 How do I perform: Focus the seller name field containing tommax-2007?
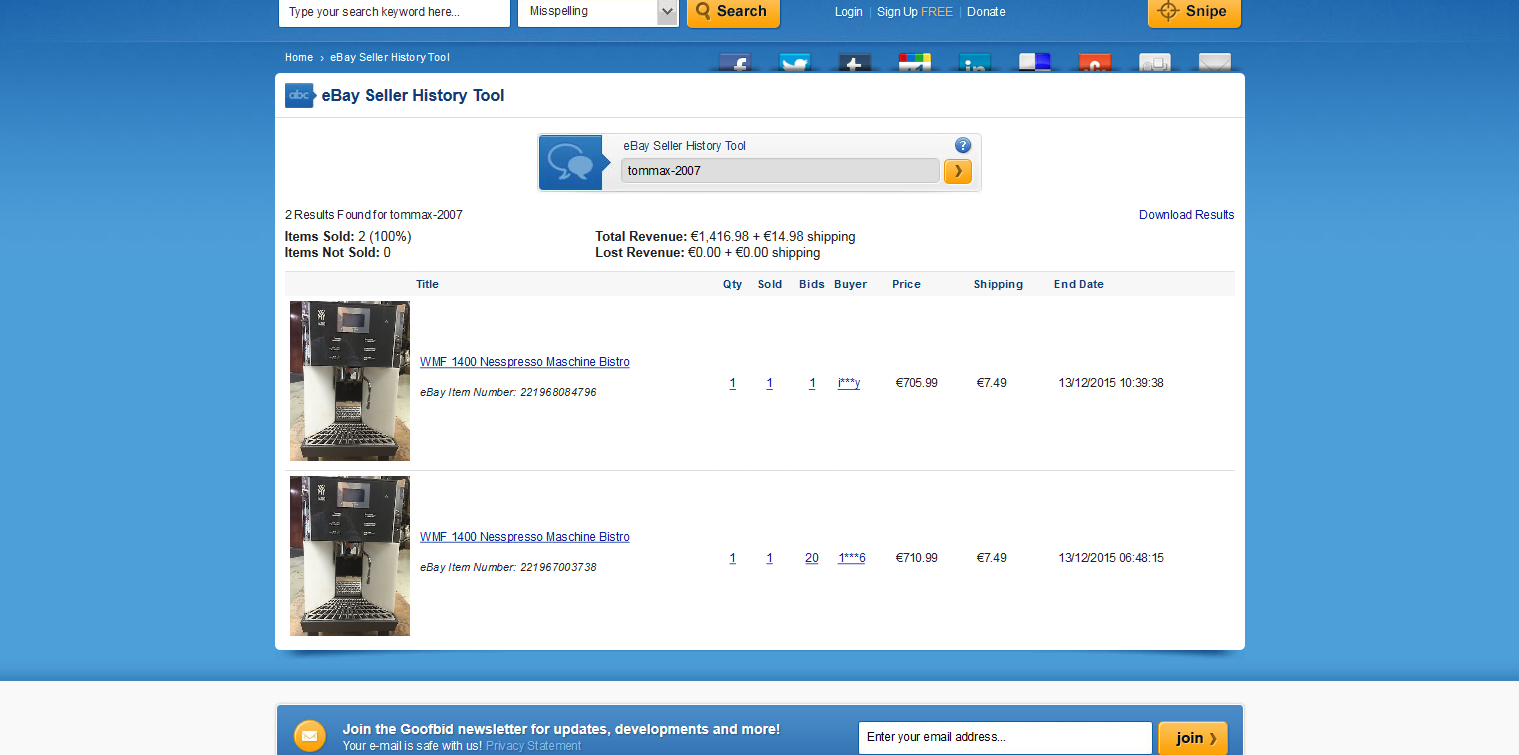pyautogui.click(x=780, y=171)
